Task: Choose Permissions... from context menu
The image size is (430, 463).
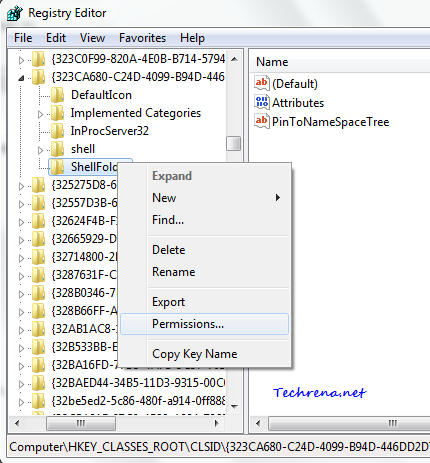Action: pos(204,324)
